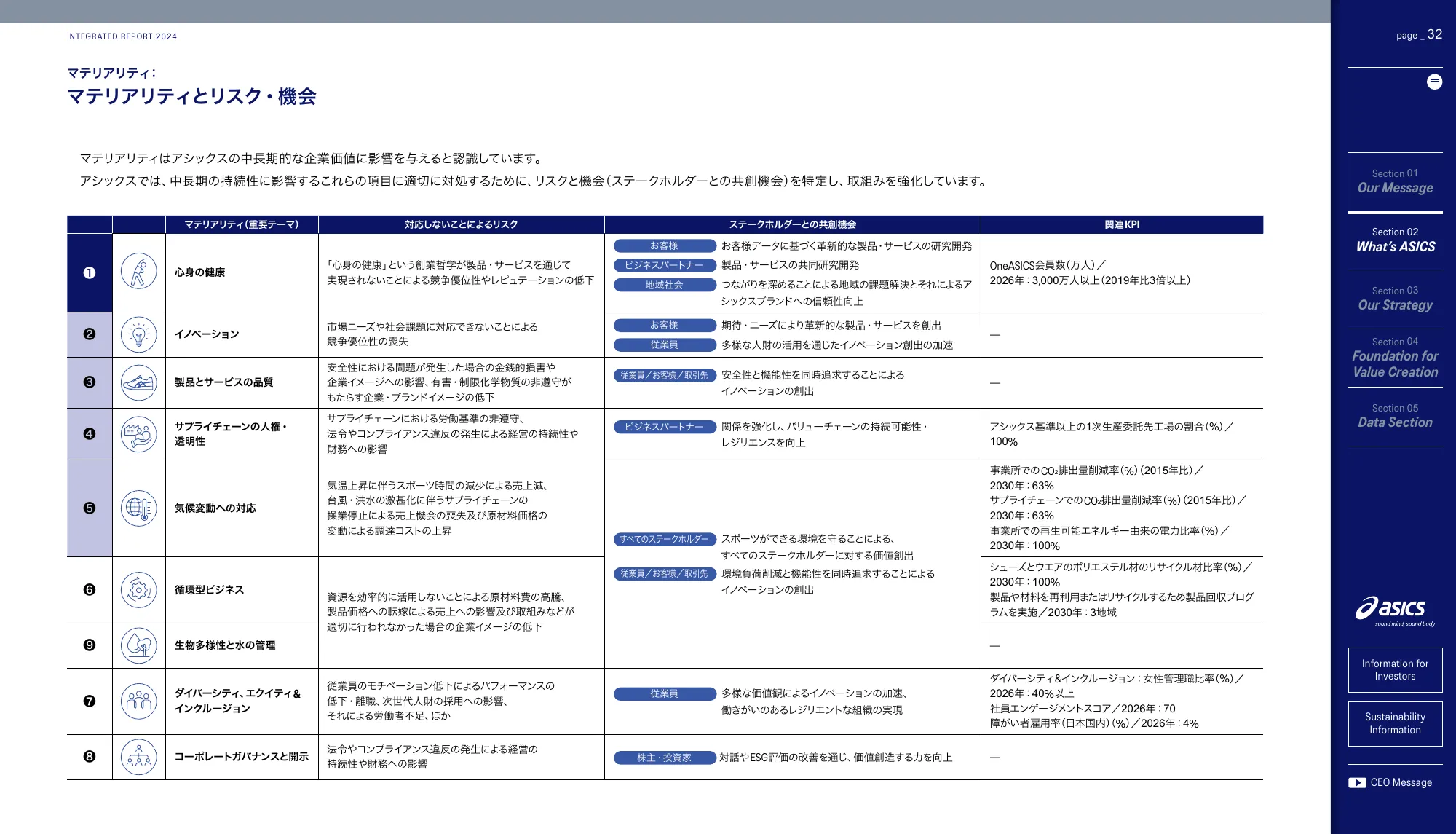Click the sneaker product quality icon
This screenshot has width=1456, height=834.
138,382
